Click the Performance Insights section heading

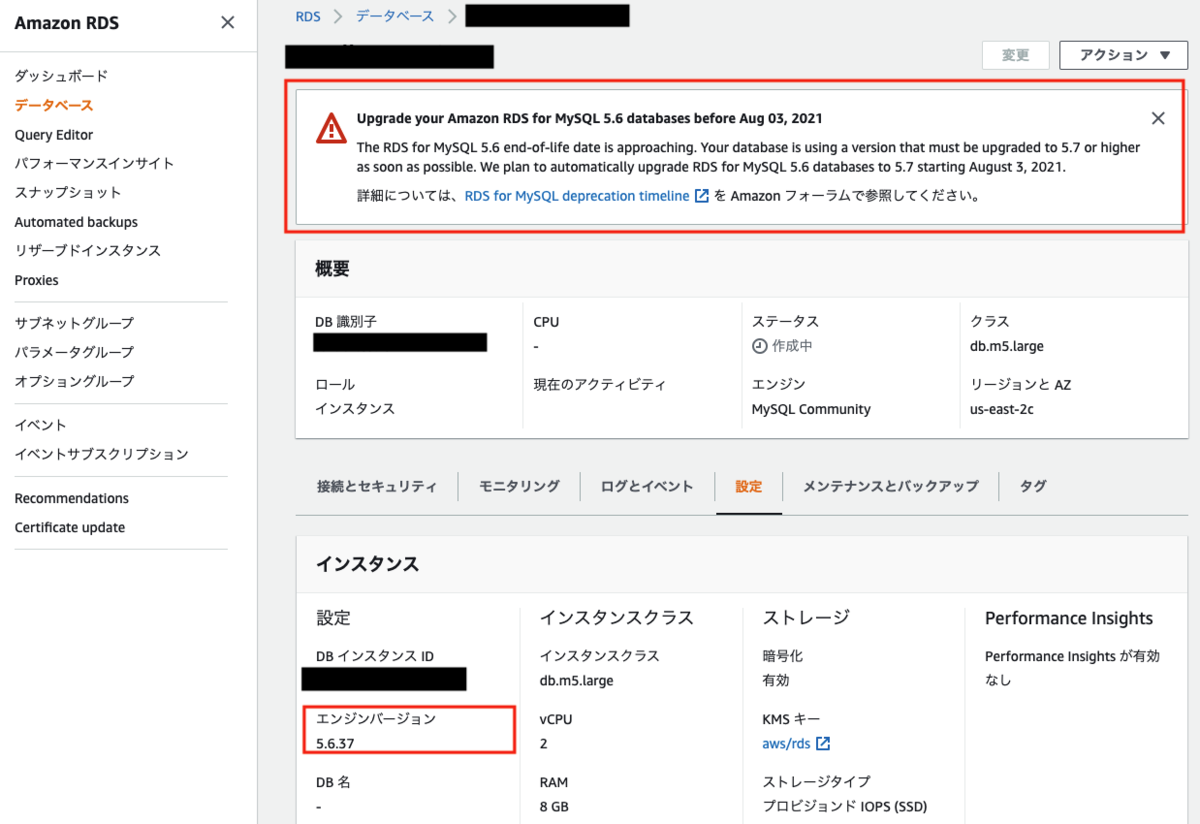(1069, 618)
